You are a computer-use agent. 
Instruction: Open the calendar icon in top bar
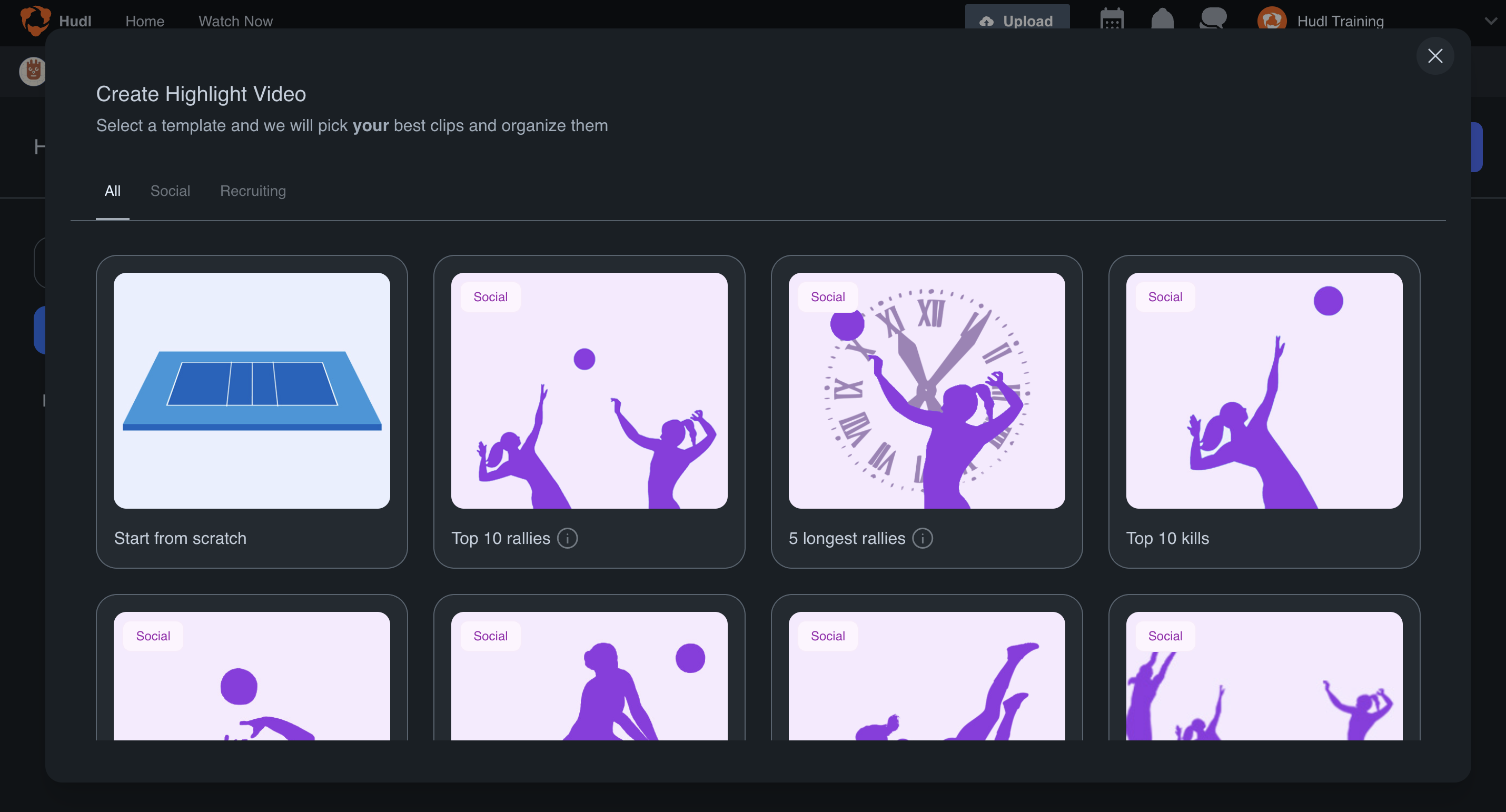coord(1112,20)
